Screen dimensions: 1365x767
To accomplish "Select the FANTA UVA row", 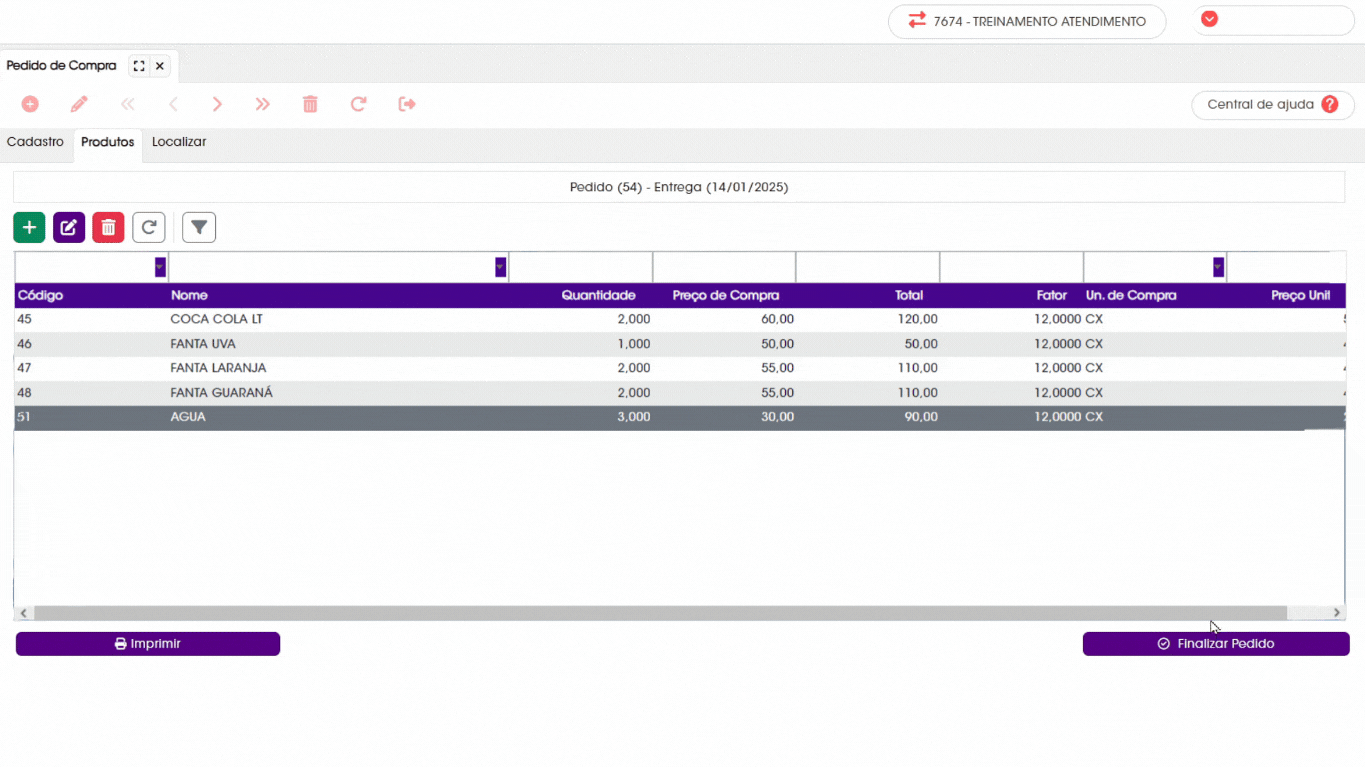I will point(680,344).
